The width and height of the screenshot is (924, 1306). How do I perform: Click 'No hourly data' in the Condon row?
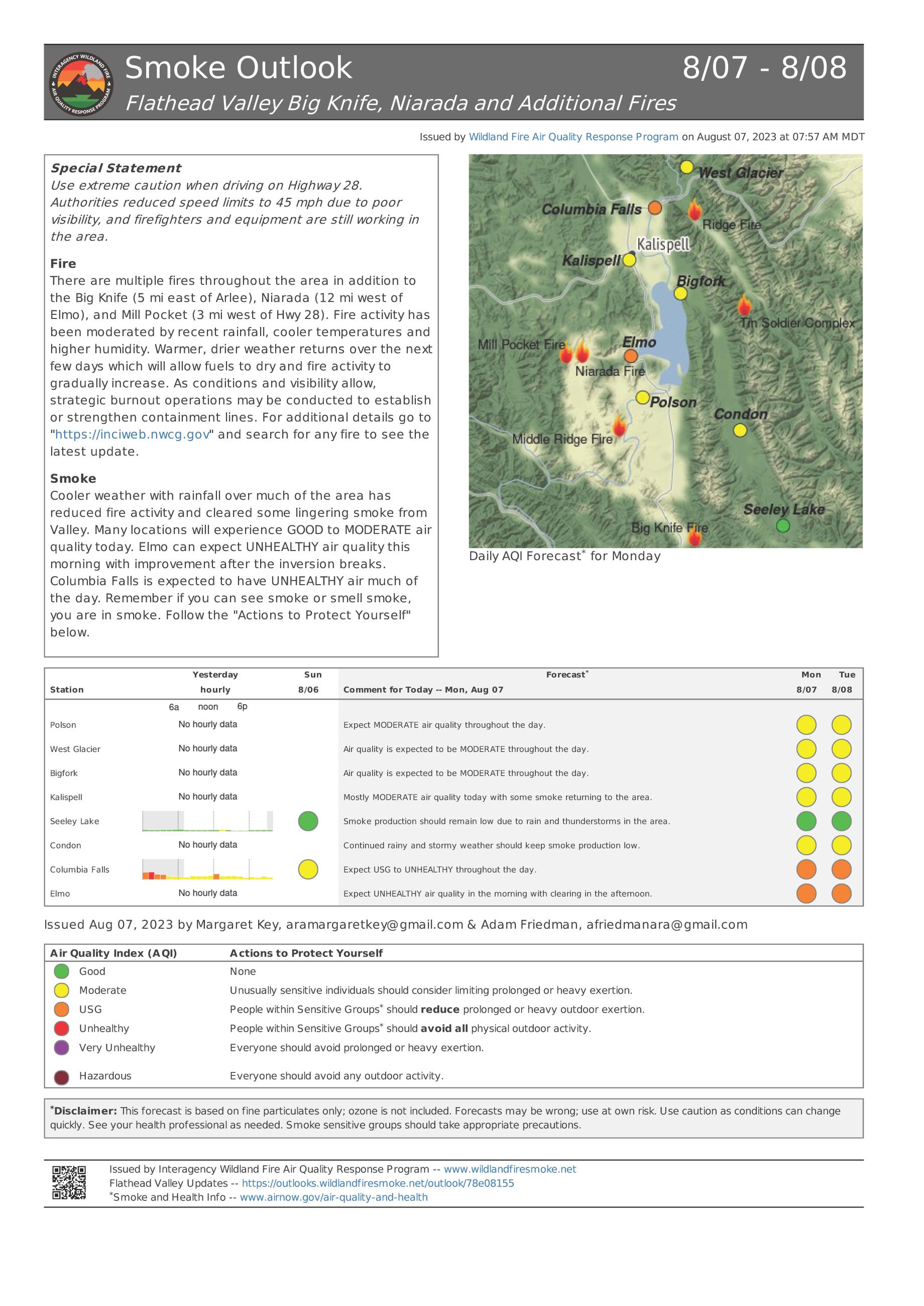click(x=208, y=845)
